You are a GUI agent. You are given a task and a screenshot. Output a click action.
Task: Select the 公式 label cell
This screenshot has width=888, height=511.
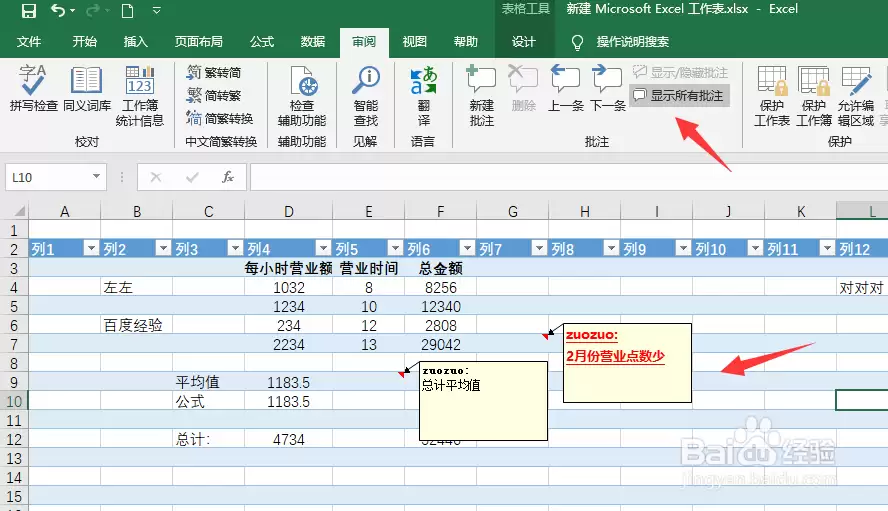pos(208,402)
